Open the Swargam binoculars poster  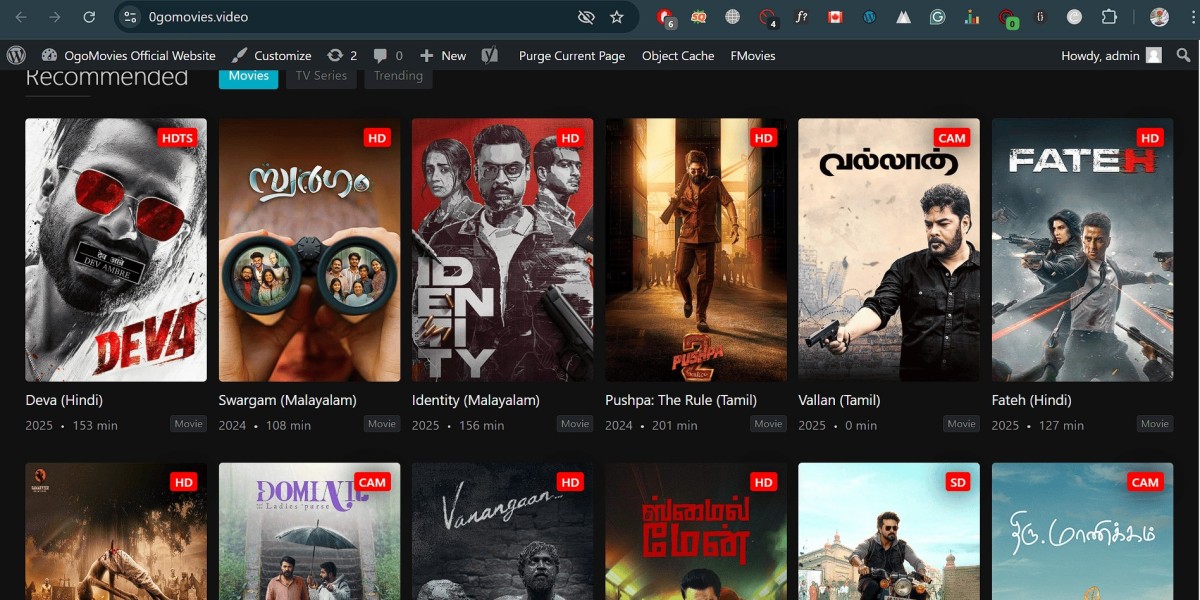[309, 250]
